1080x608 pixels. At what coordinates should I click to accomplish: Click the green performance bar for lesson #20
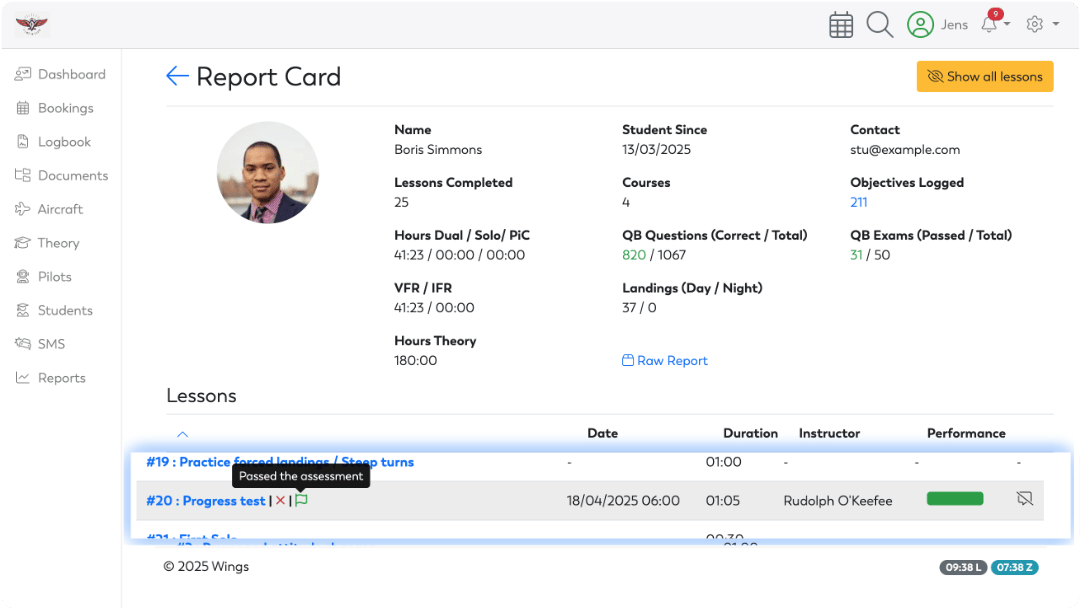955,497
